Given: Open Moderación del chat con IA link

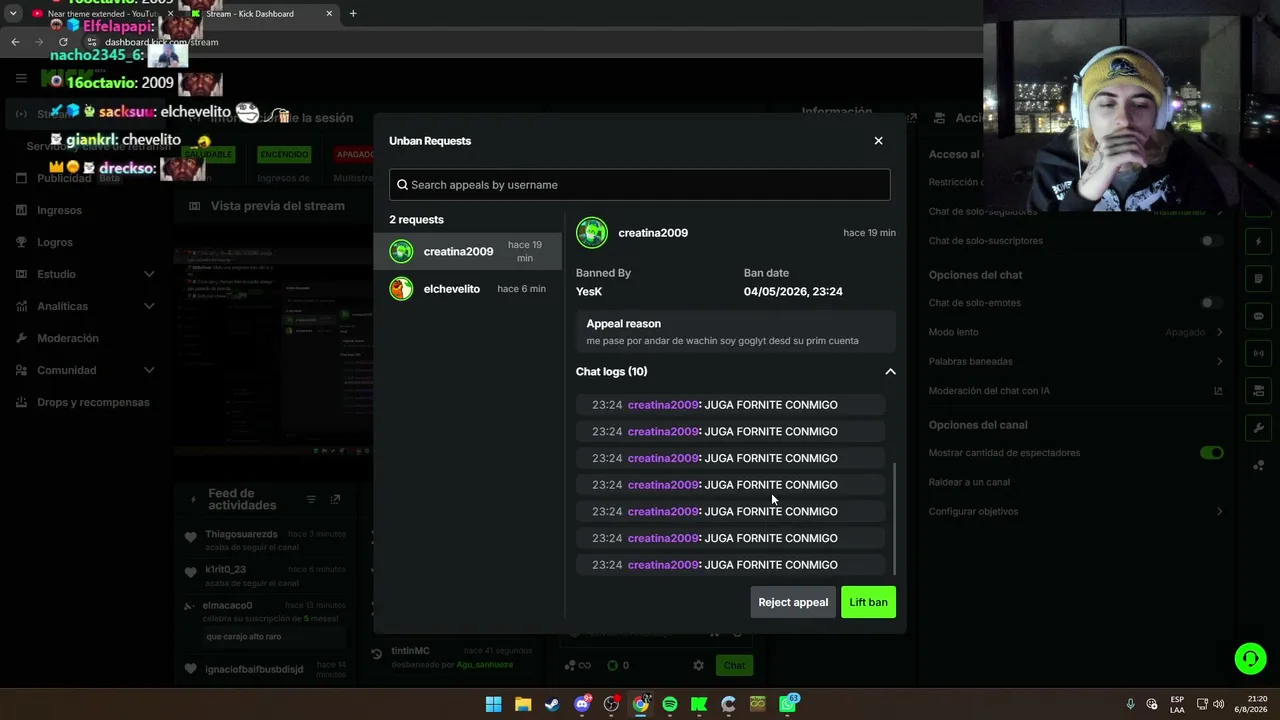Looking at the screenshot, I should tap(1076, 391).
